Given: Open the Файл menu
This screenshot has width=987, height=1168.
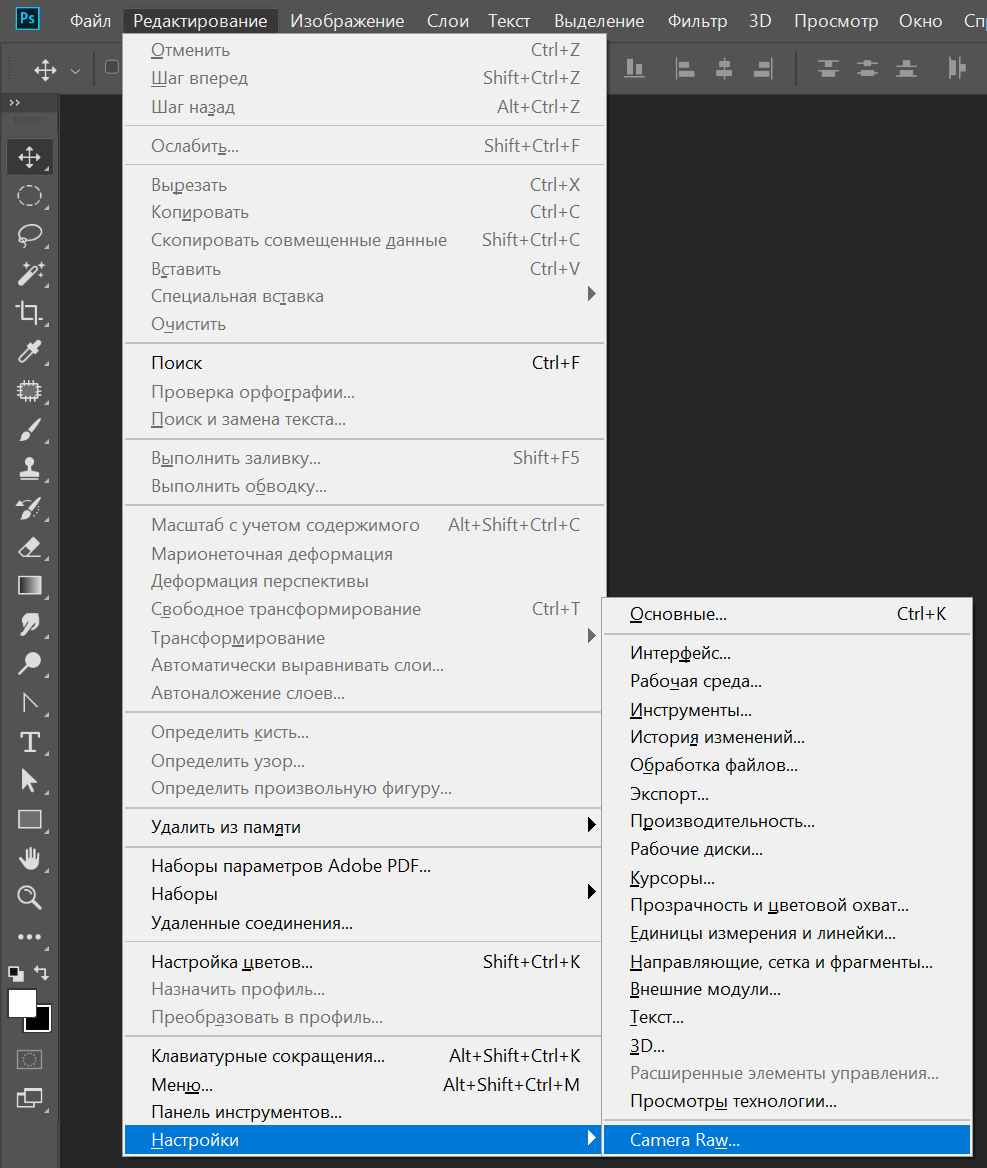Looking at the screenshot, I should [x=91, y=21].
